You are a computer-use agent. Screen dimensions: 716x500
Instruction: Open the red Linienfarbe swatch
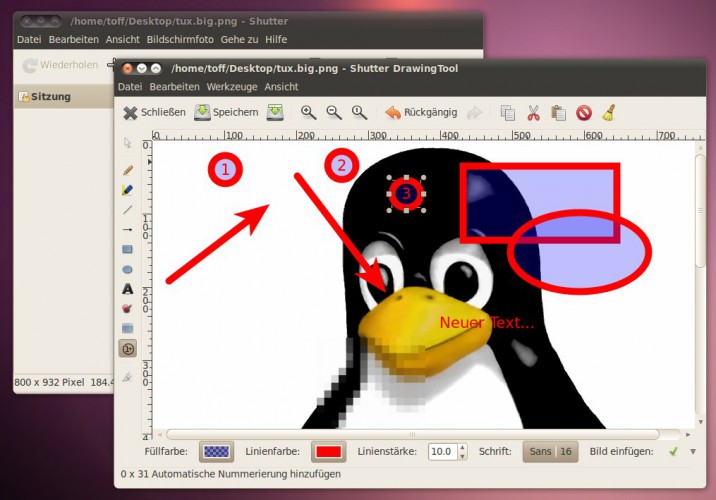328,452
